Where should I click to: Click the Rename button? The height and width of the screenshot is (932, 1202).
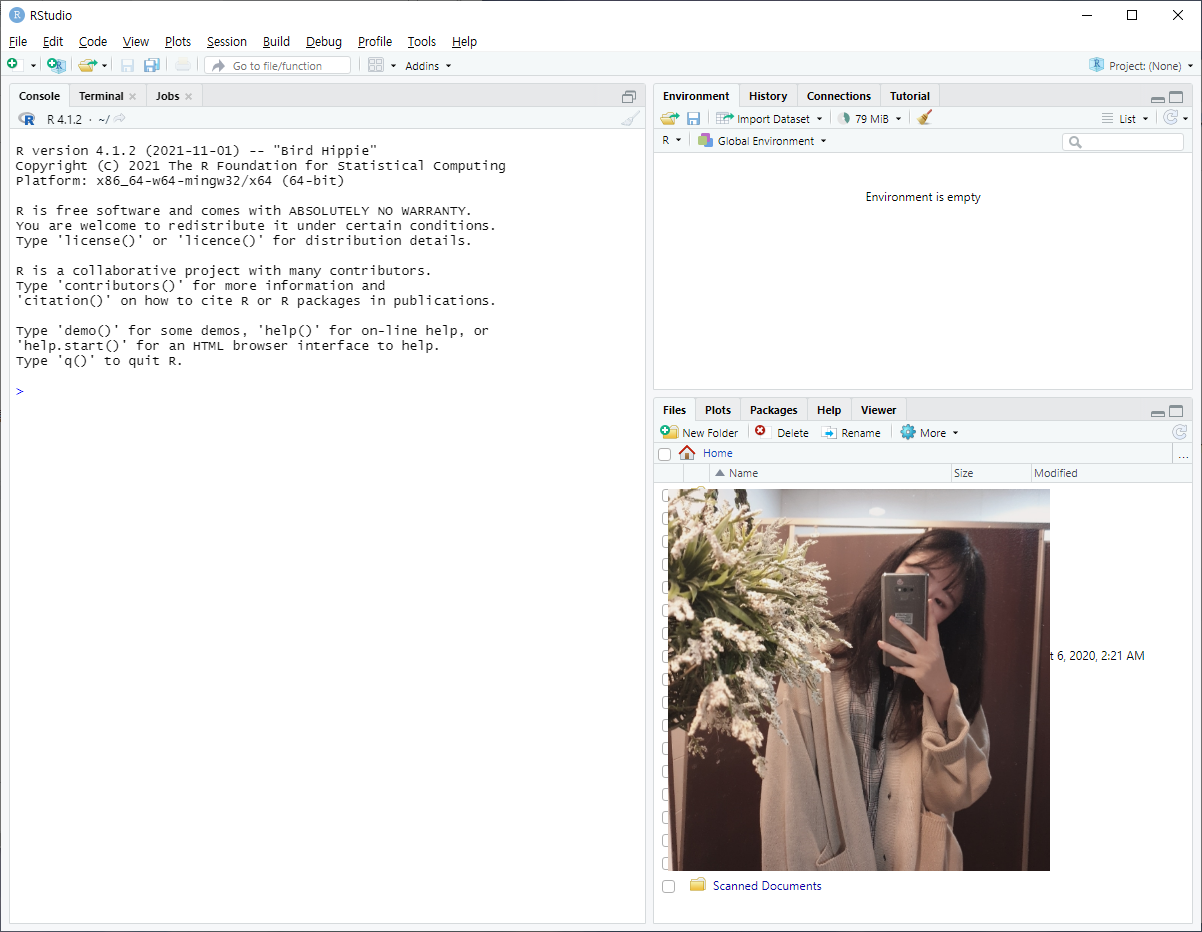click(851, 433)
